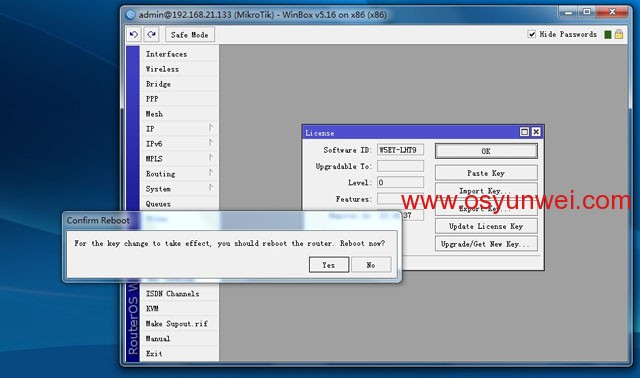The width and height of the screenshot is (640, 378).
Task: Click the undo arrow icon in toolbar
Action: pyautogui.click(x=133, y=35)
